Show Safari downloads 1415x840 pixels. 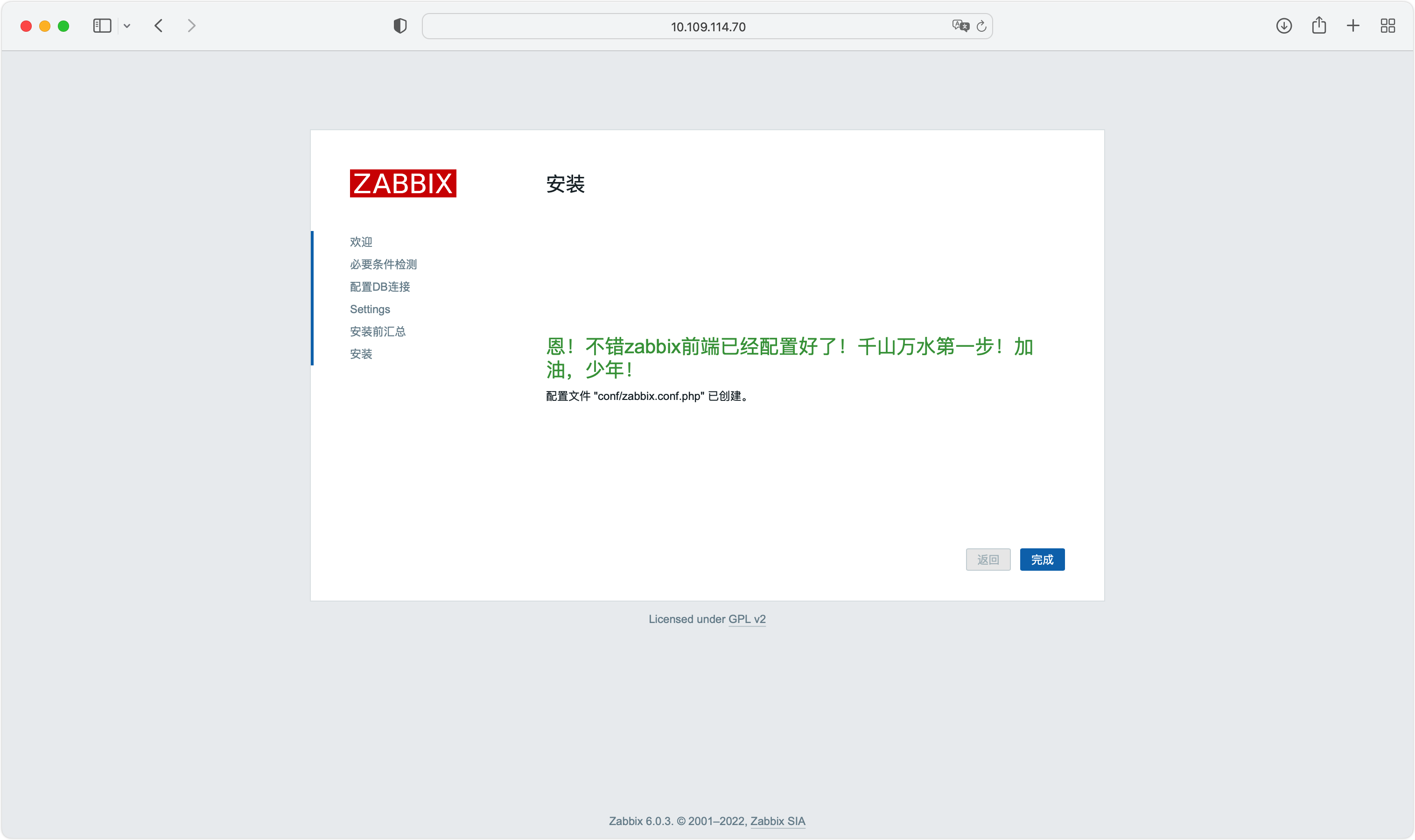1284,26
